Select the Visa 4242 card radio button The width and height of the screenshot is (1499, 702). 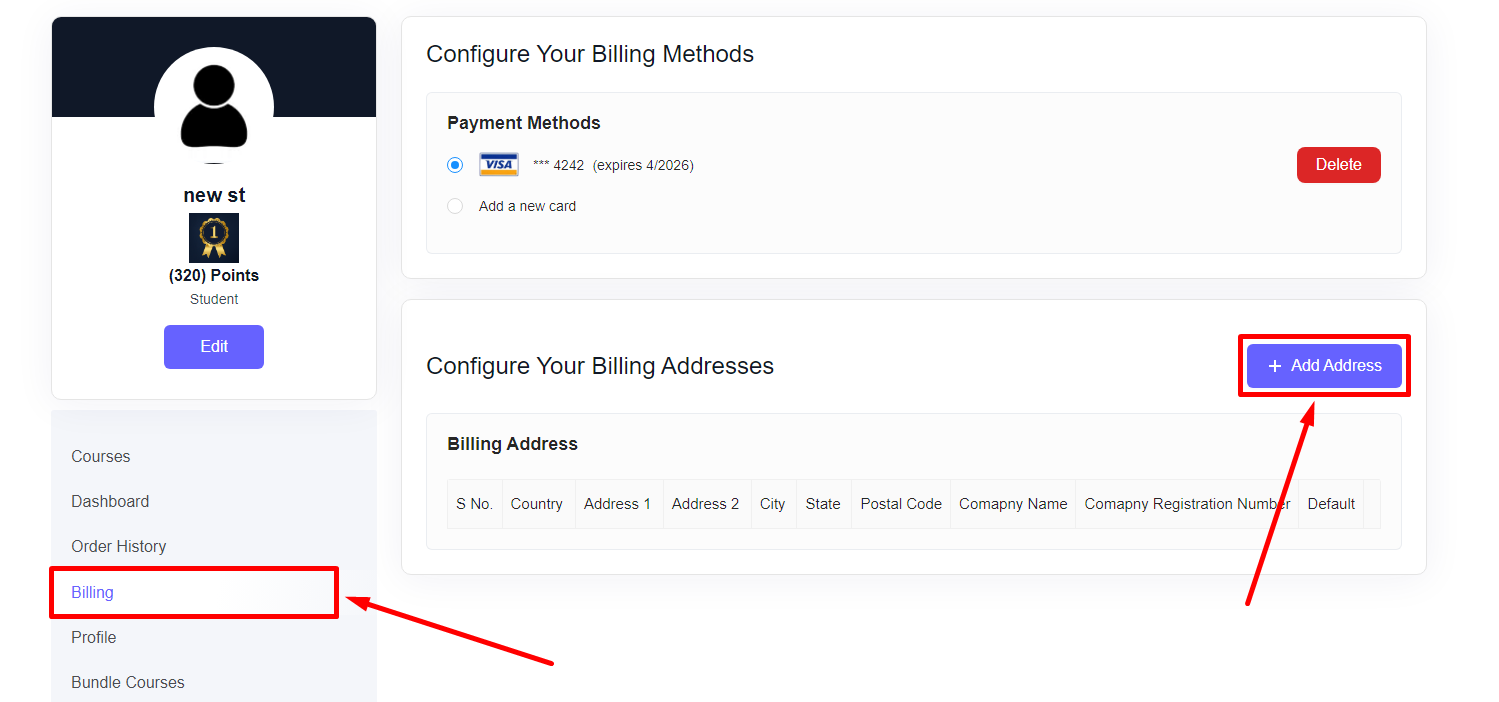click(x=455, y=165)
